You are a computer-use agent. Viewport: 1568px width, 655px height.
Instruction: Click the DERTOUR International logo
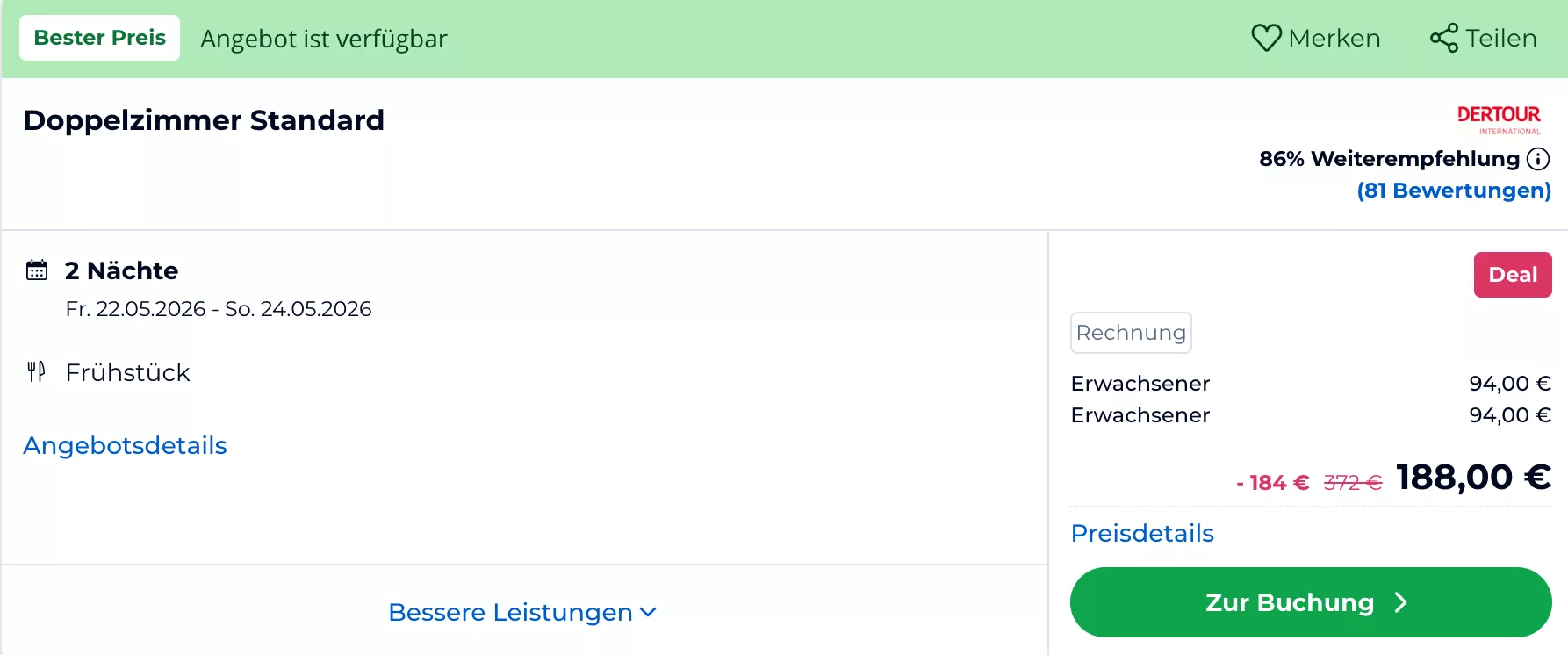[x=1499, y=119]
